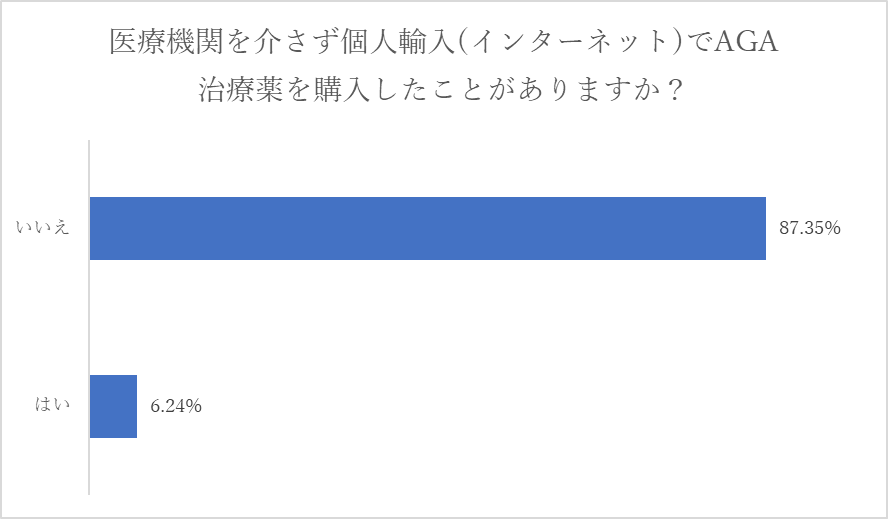Viewport: 888px width, 519px height.
Task: Click empty plot area between the bars
Action: 428,317
